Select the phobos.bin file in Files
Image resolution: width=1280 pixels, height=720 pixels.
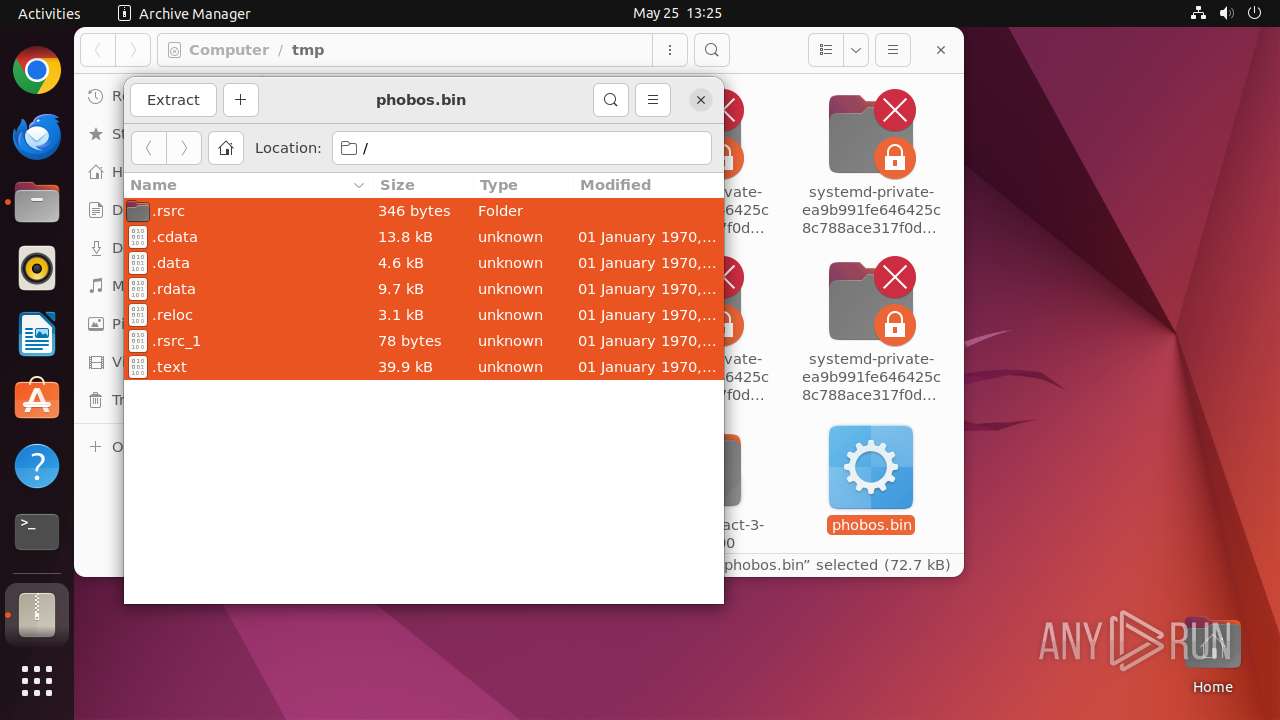pos(871,480)
